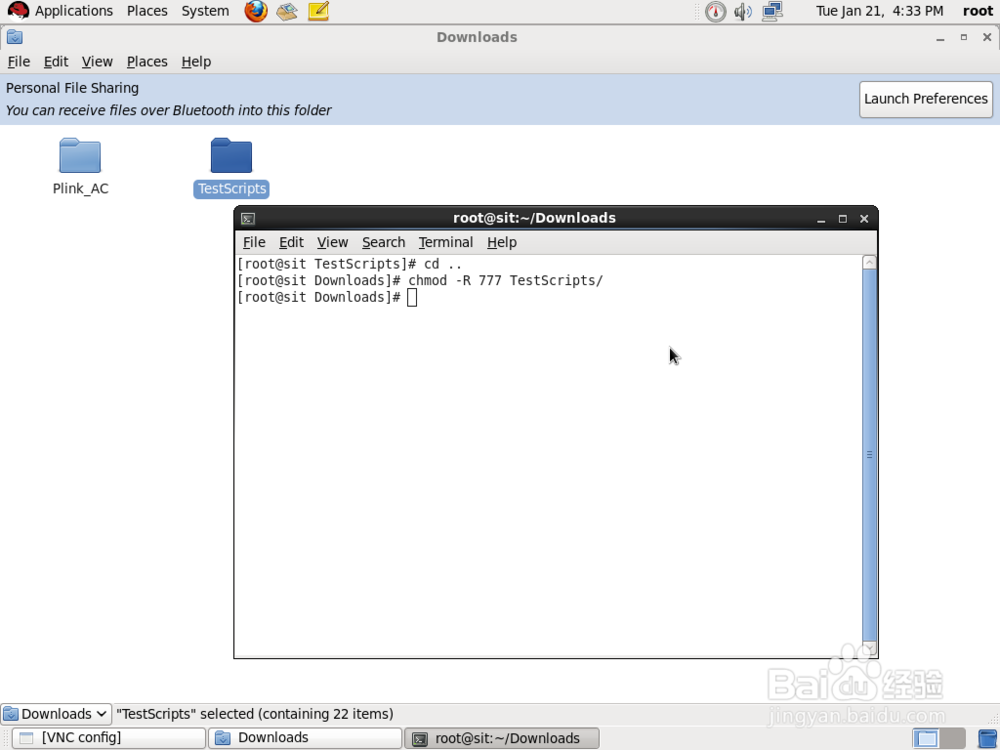This screenshot has height=750, width=1000.
Task: Select the TestScripts folder icon
Action: (x=231, y=155)
